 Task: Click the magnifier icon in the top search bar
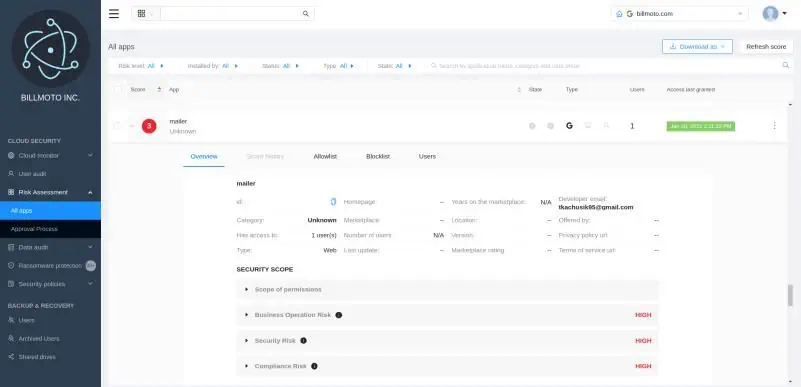click(x=305, y=14)
